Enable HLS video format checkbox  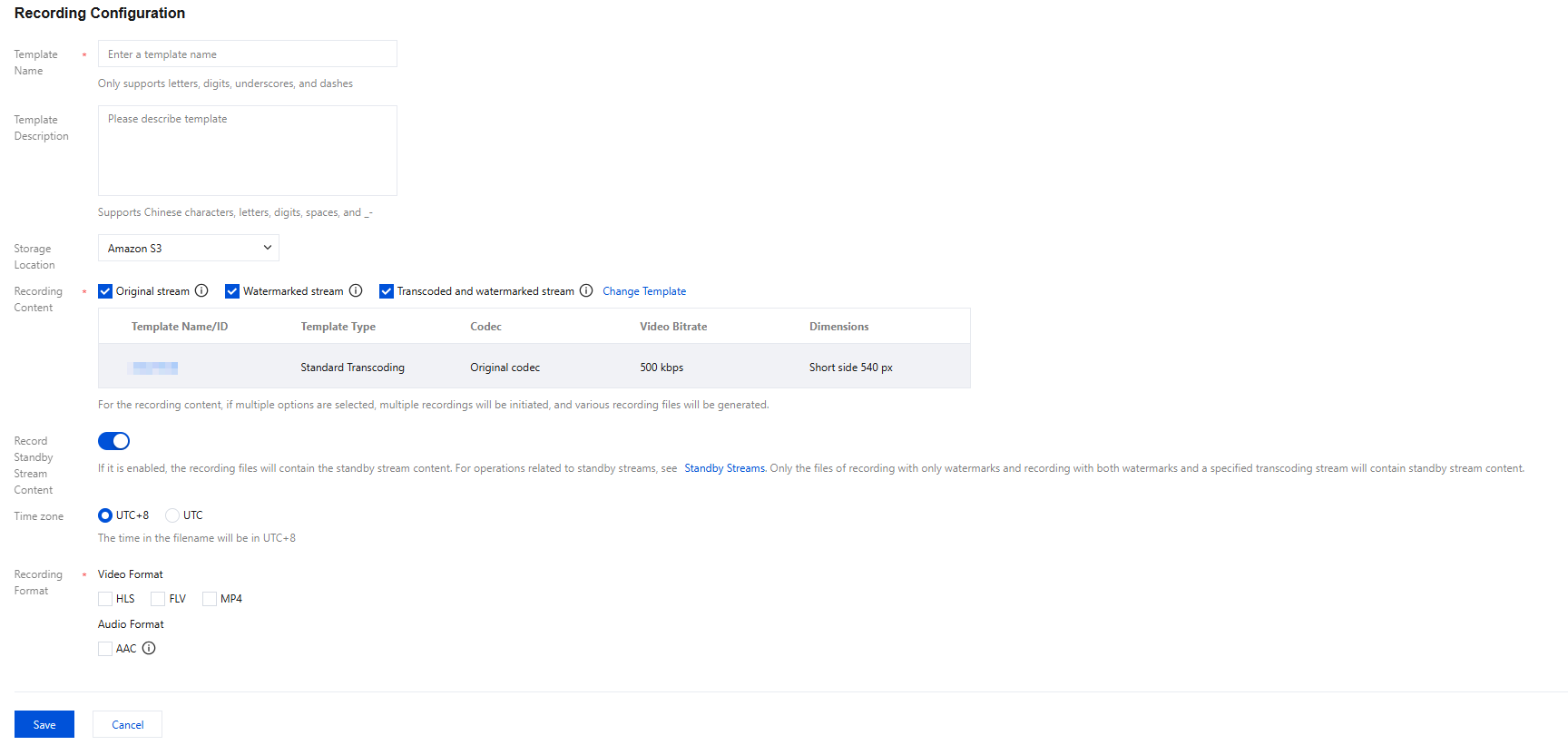pos(105,599)
